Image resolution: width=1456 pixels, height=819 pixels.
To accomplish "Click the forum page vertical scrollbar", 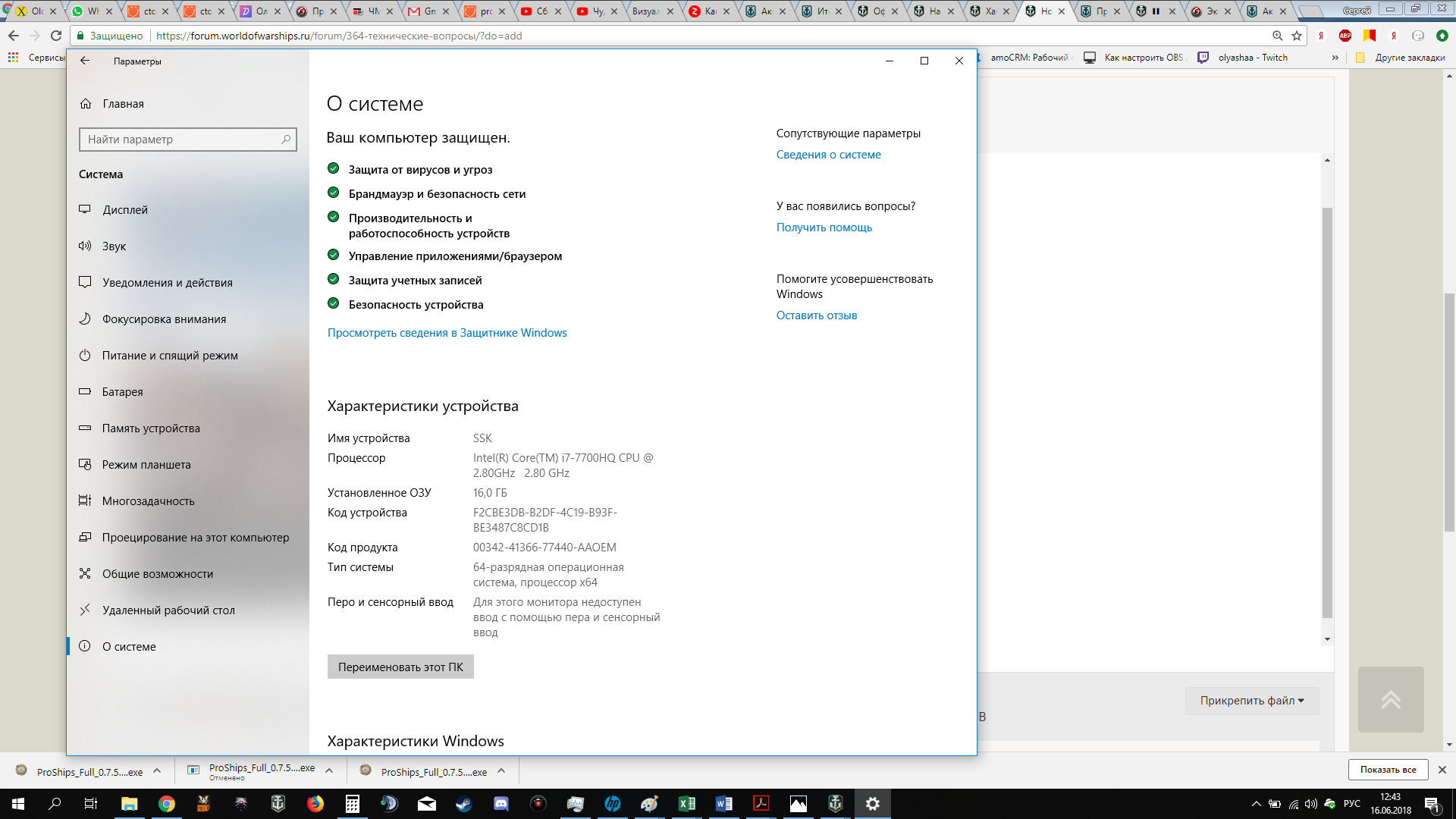I will point(1449,409).
